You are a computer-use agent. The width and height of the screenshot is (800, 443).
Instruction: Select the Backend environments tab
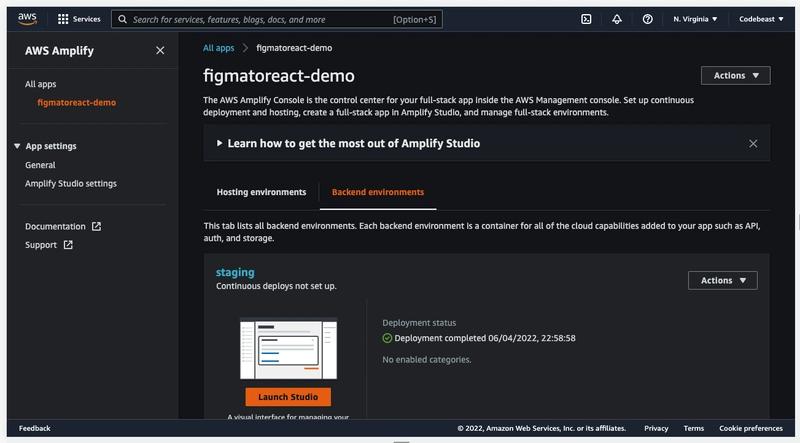(x=378, y=192)
